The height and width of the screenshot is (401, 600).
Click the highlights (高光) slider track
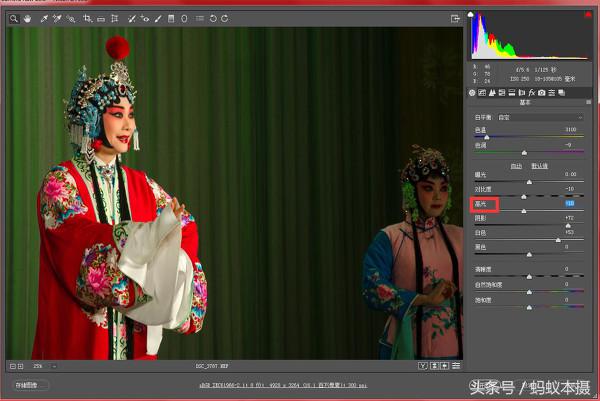coord(529,211)
